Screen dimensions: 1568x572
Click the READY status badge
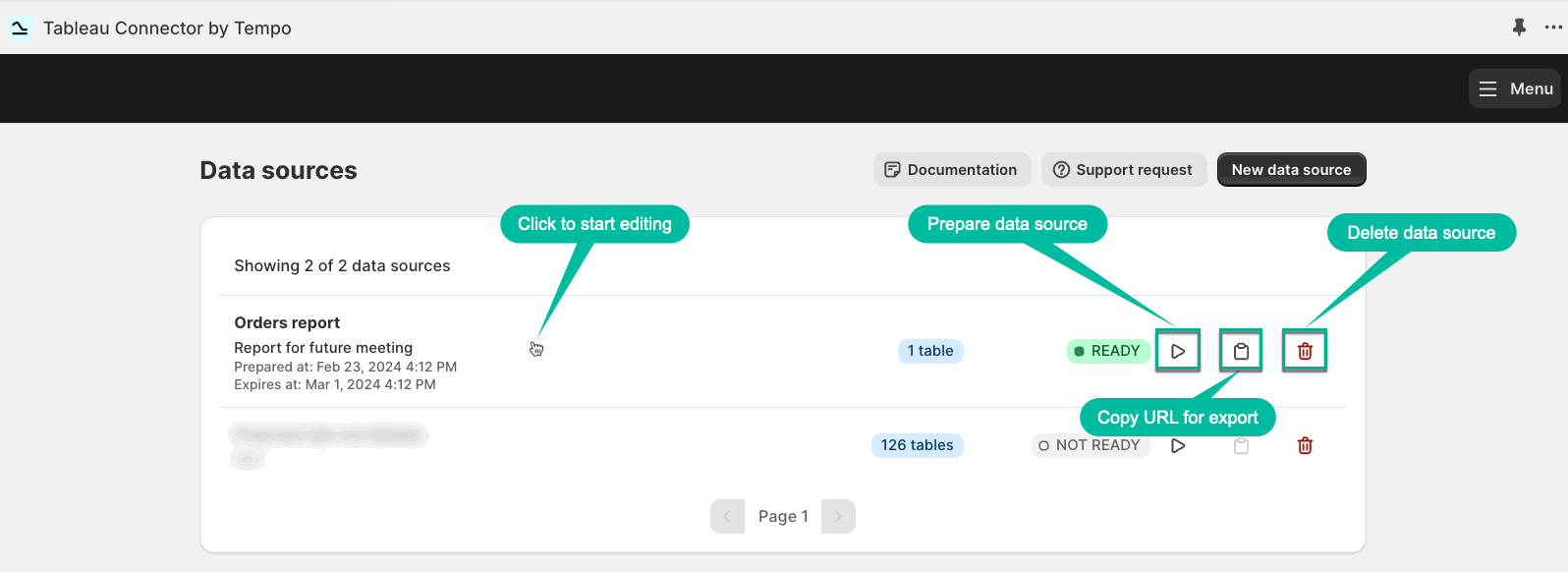[1107, 351]
